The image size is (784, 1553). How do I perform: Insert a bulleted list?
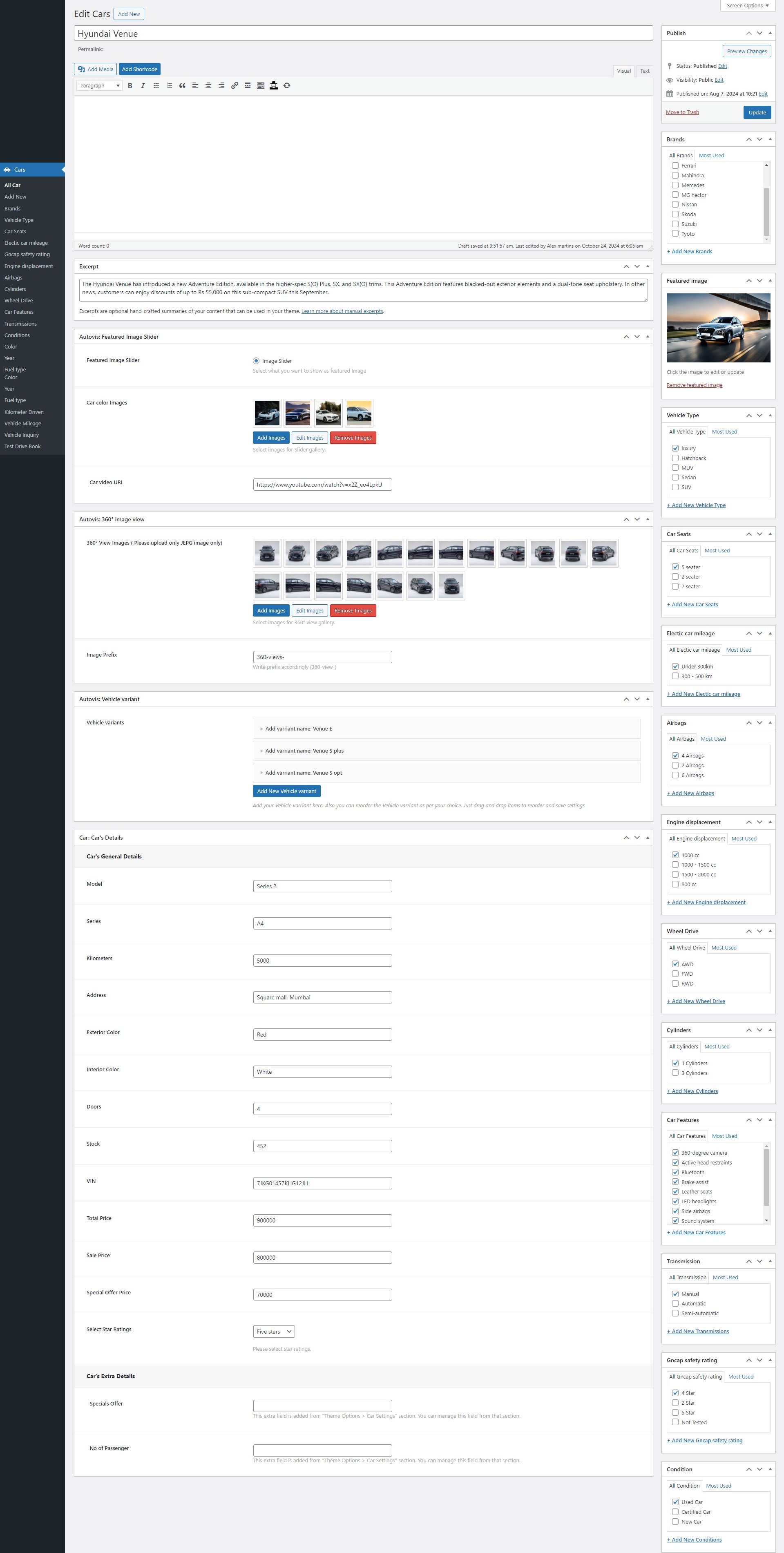[156, 86]
